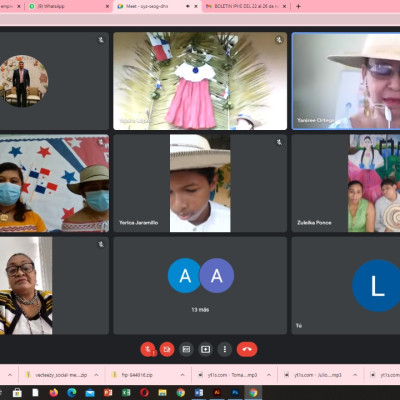400x400 pixels.
Task: Expand options for frp-644816.zip download
Action: pos(182,375)
